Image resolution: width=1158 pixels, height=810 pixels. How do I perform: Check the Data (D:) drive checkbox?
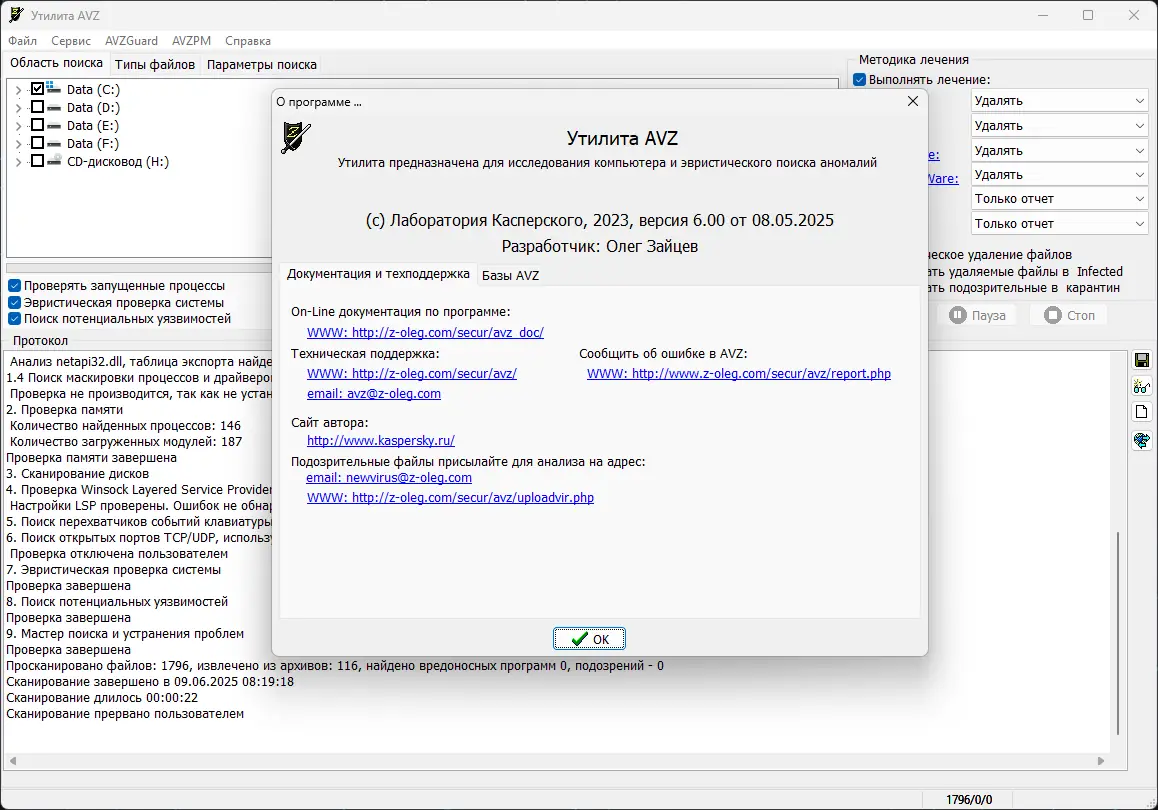[x=38, y=107]
